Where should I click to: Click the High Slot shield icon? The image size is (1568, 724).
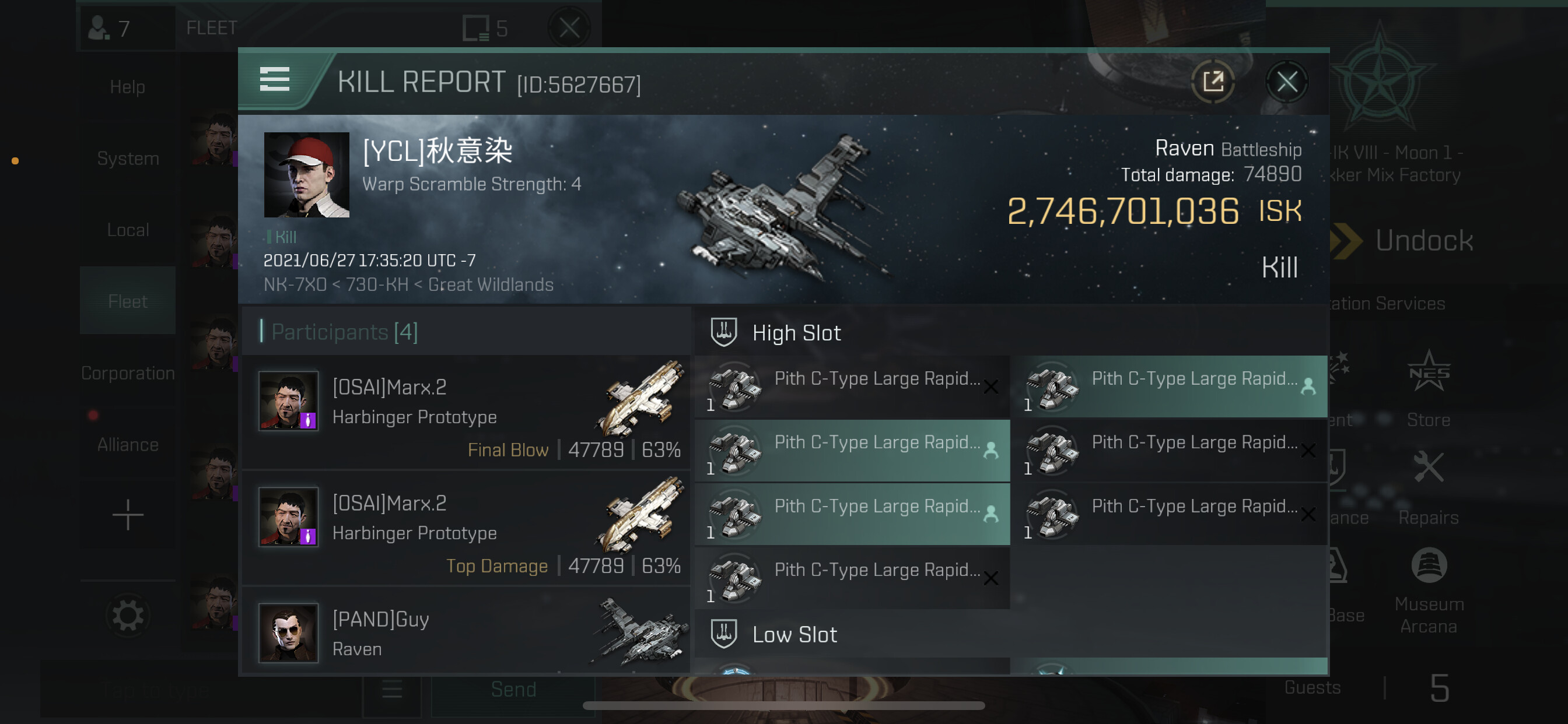pos(724,332)
